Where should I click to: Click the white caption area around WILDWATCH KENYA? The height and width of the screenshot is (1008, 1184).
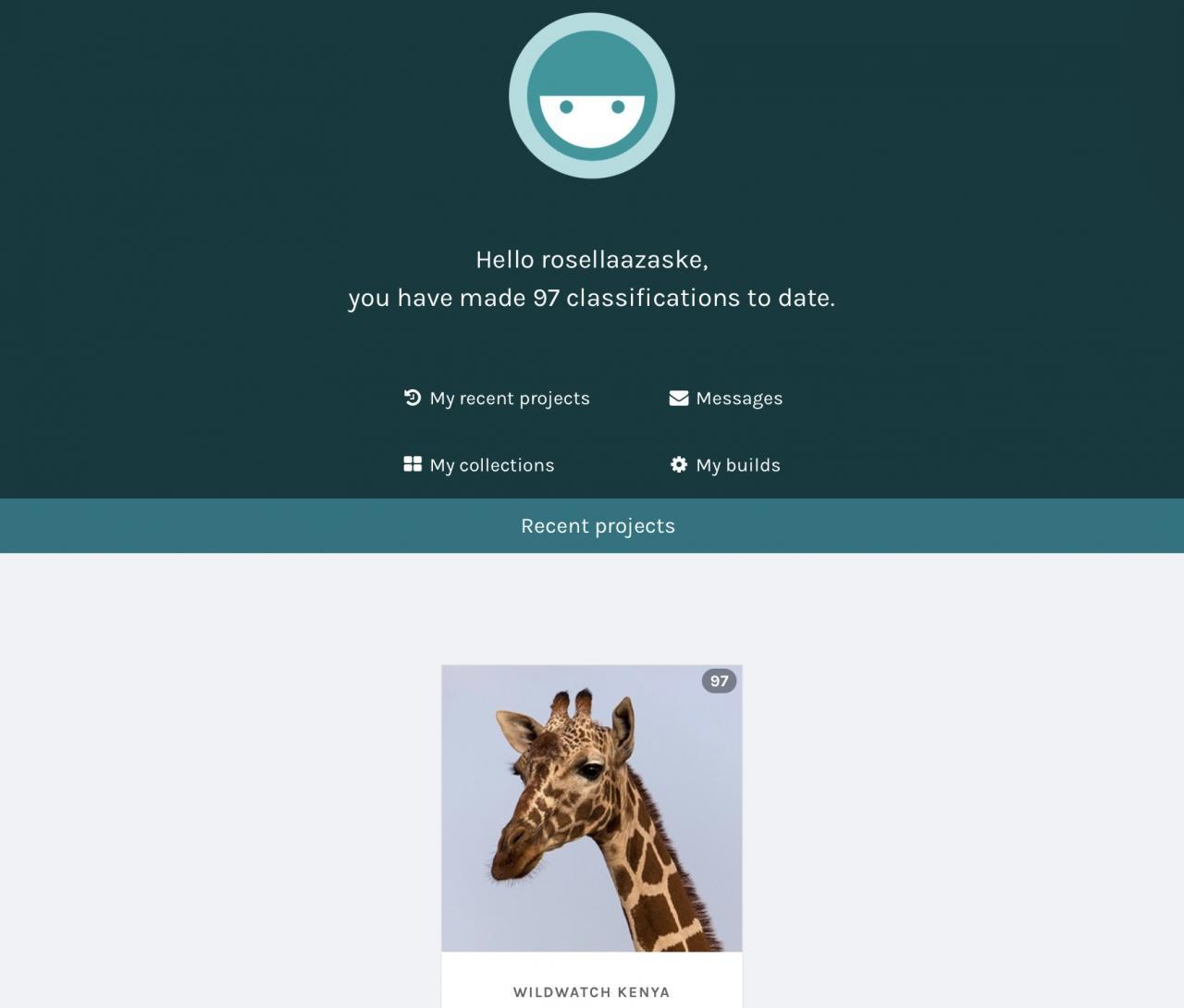[592, 980]
